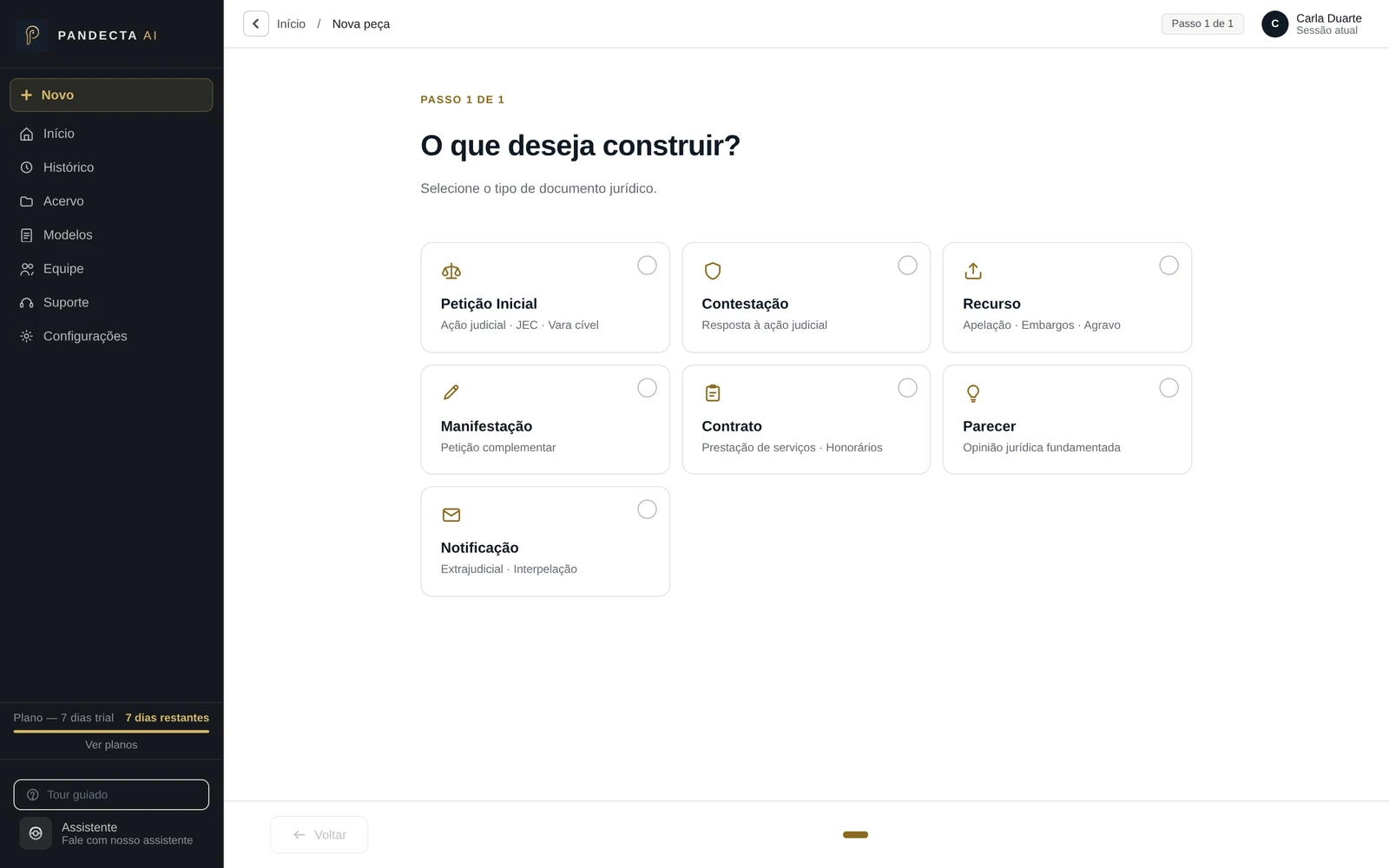Viewport: 1389px width, 868px height.
Task: Select the Manifestação radio button
Action: coord(647,388)
